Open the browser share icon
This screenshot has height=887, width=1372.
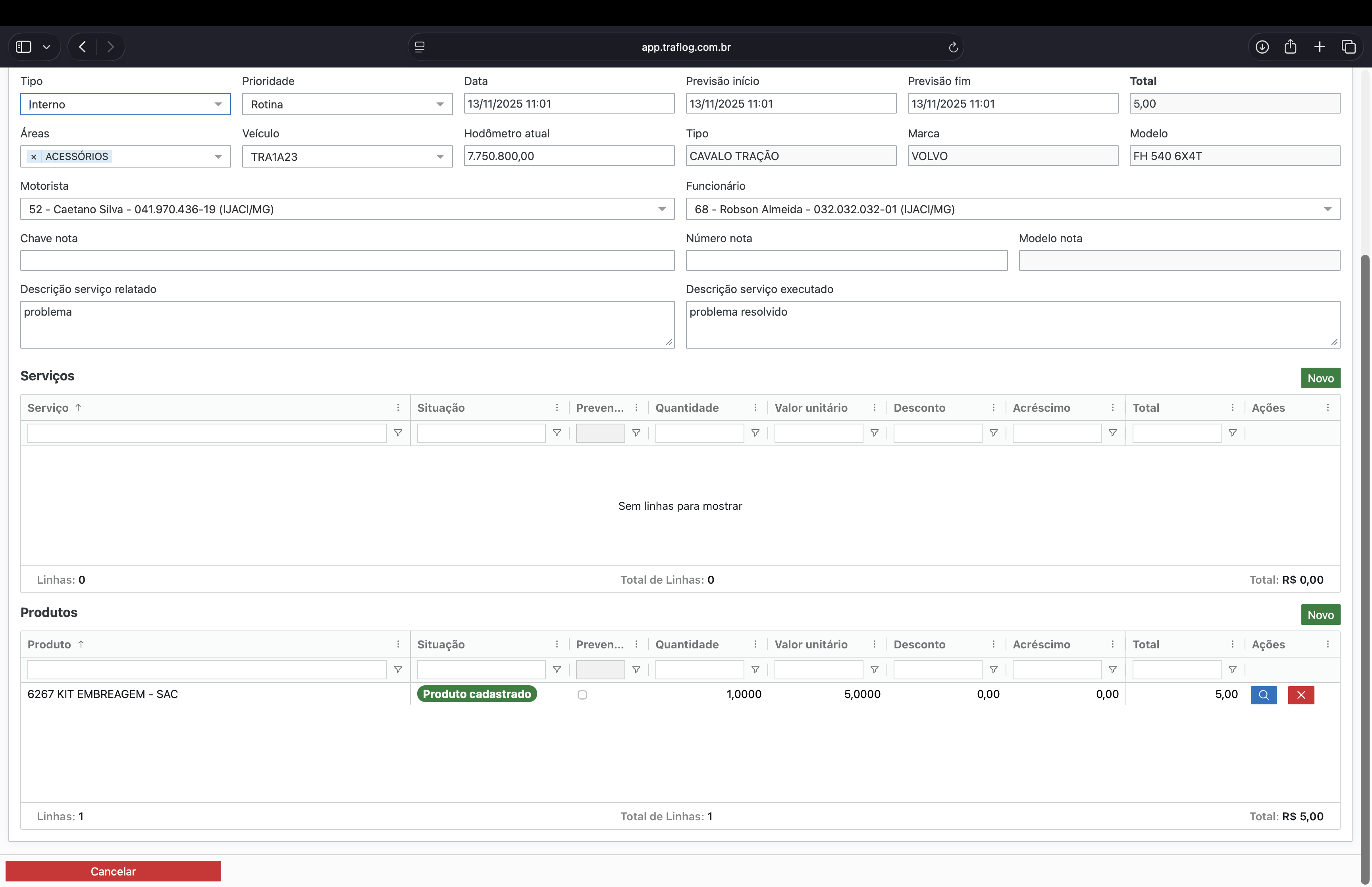[1290, 47]
